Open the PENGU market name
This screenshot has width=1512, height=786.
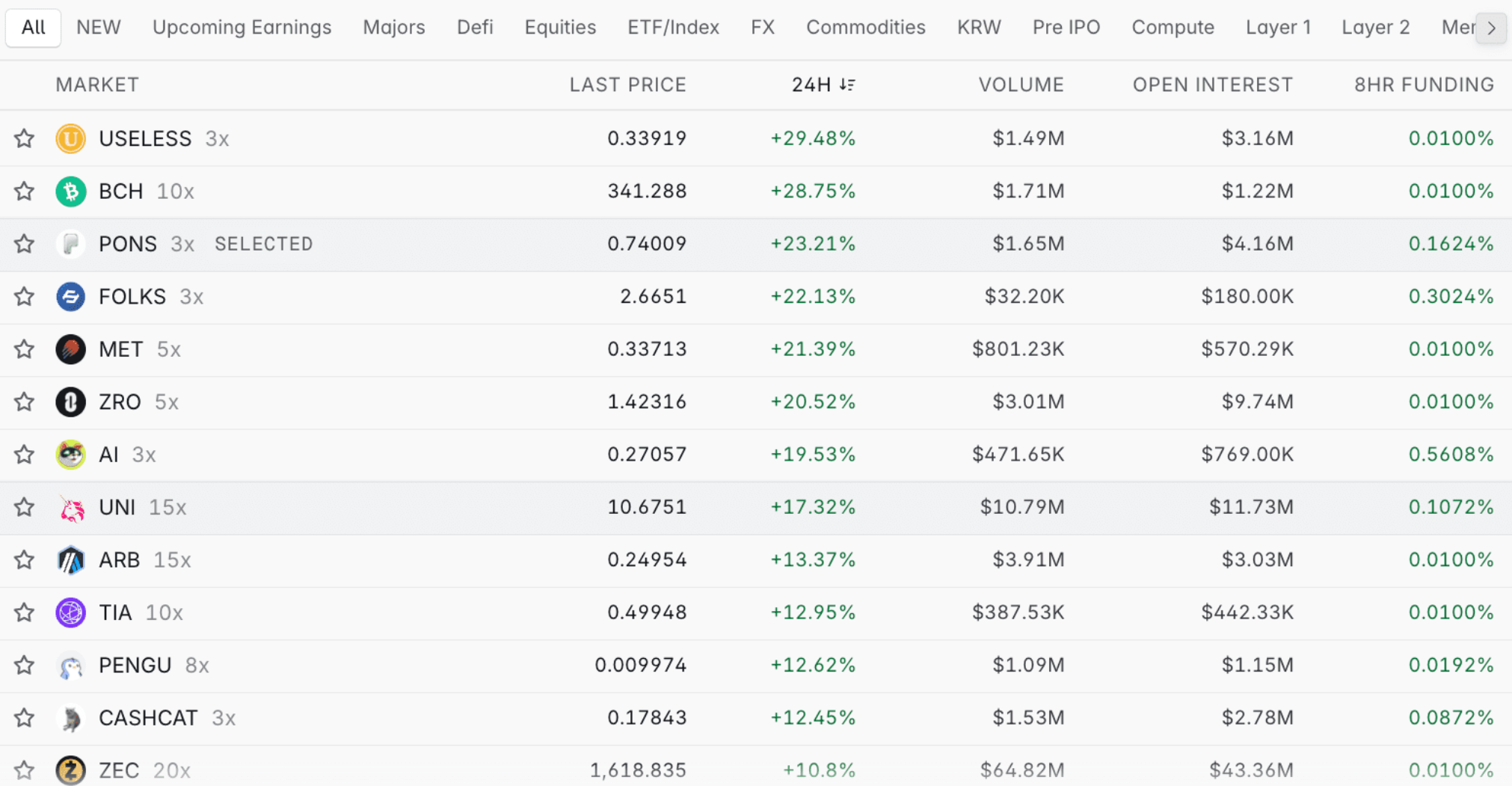click(135, 666)
